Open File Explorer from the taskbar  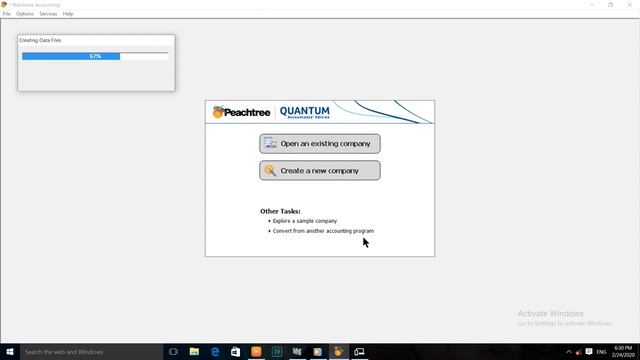pos(194,352)
